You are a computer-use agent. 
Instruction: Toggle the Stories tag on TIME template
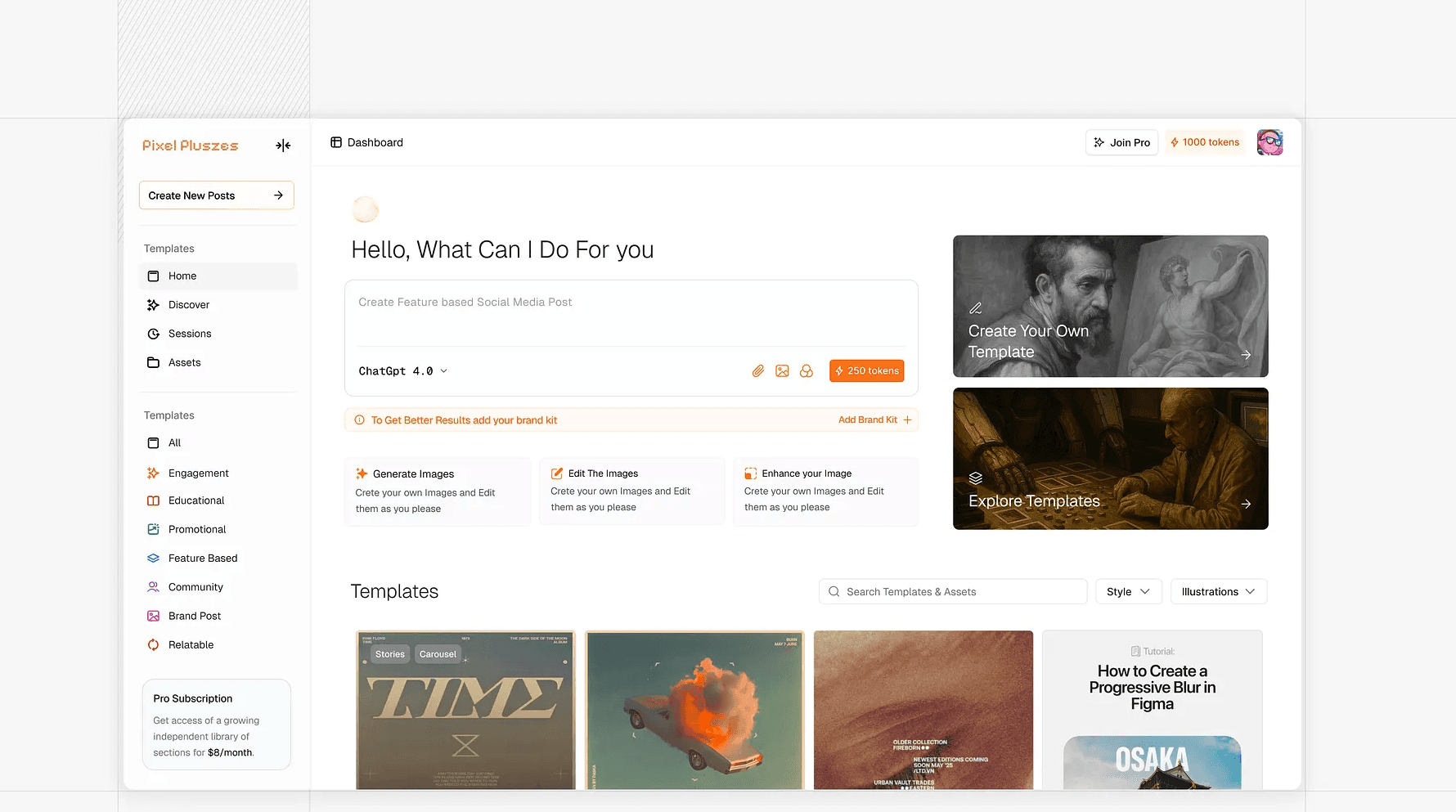pyautogui.click(x=390, y=654)
